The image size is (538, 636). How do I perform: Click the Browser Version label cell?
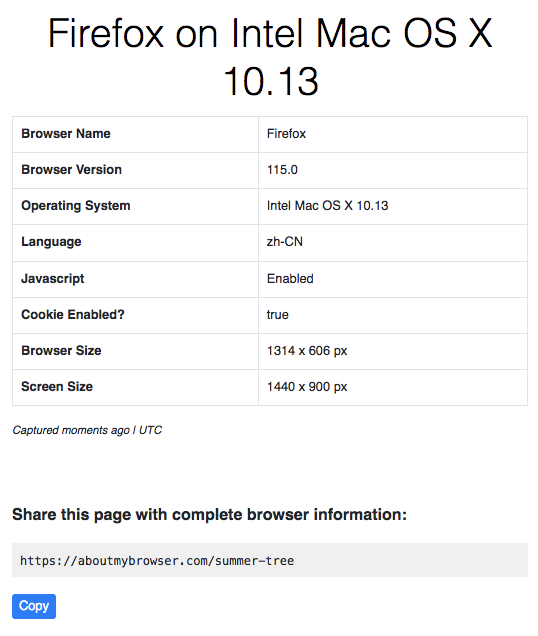click(135, 170)
